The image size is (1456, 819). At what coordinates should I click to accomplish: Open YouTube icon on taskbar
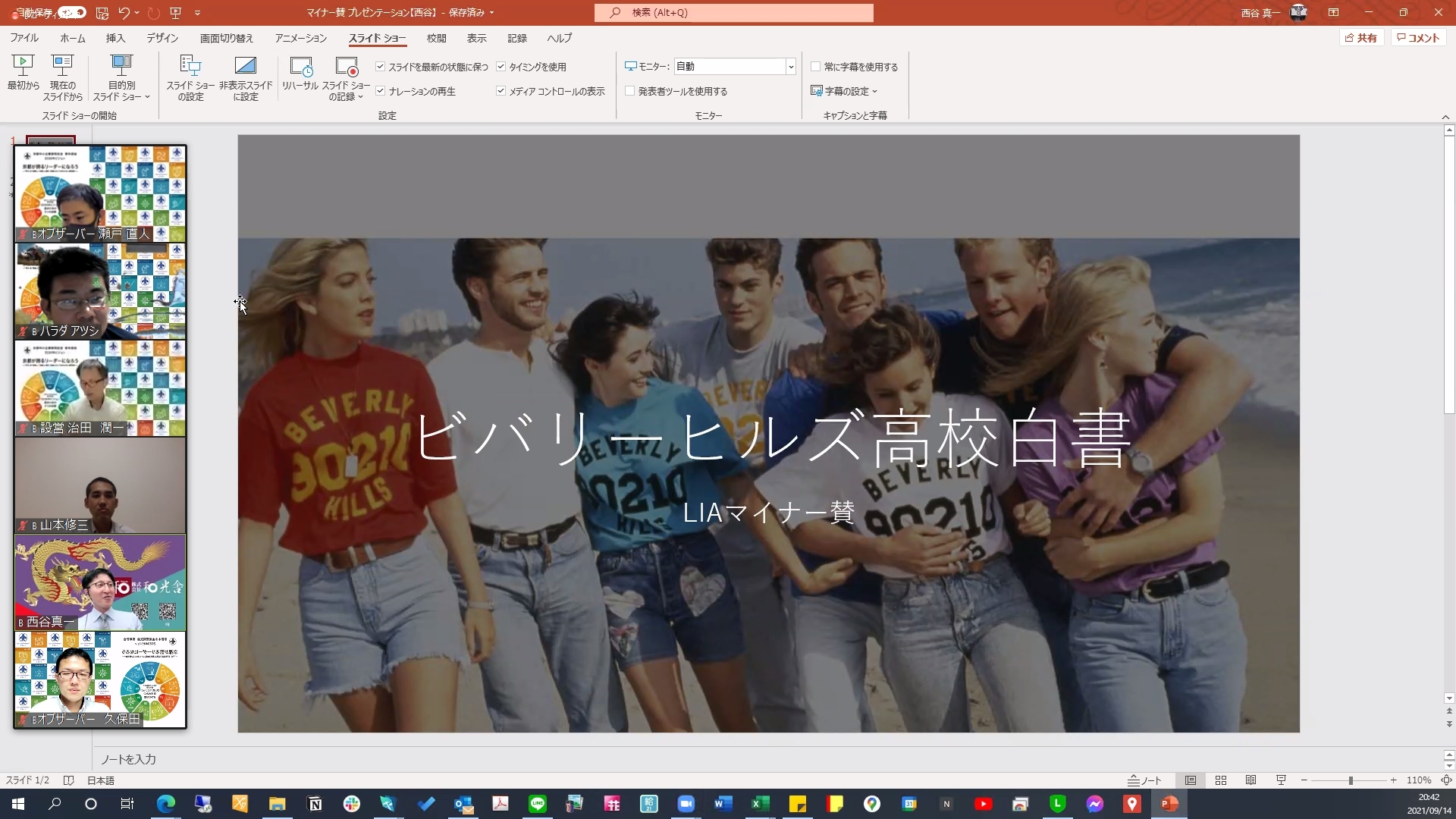coord(984,804)
